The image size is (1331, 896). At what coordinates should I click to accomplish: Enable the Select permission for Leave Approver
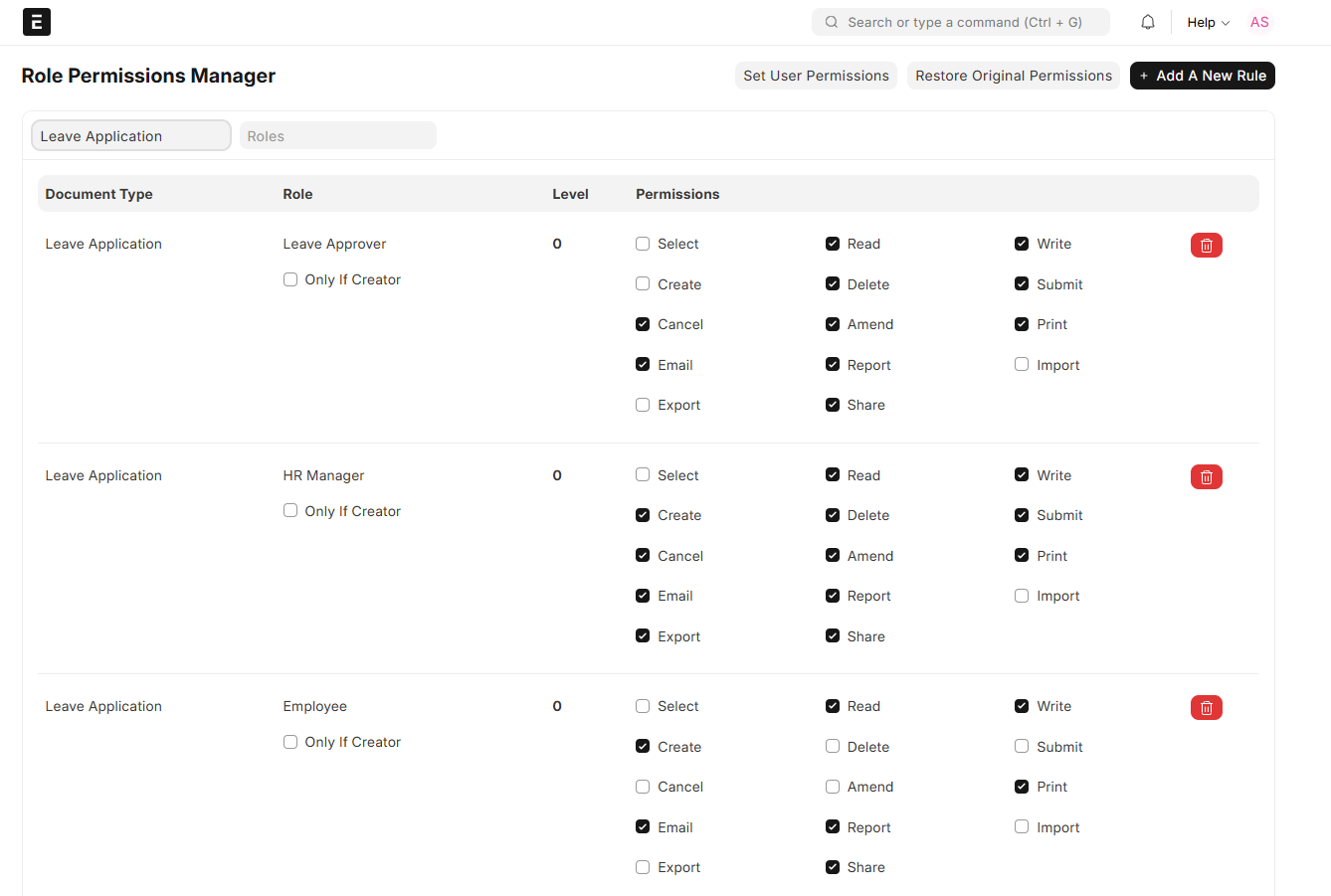click(x=643, y=243)
